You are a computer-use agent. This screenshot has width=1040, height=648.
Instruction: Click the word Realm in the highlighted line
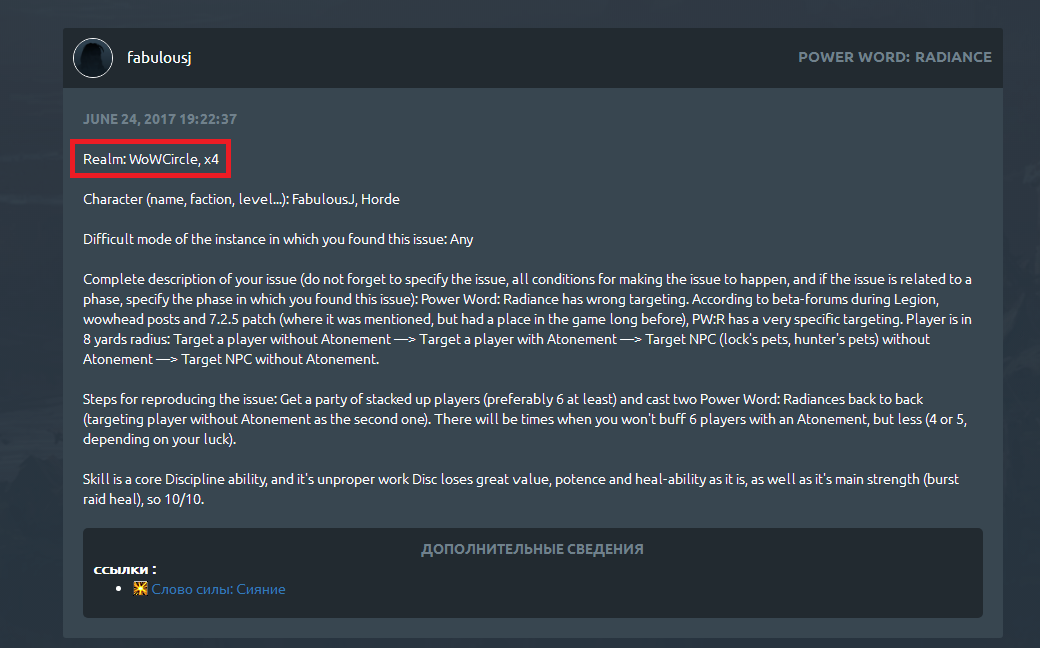104,159
